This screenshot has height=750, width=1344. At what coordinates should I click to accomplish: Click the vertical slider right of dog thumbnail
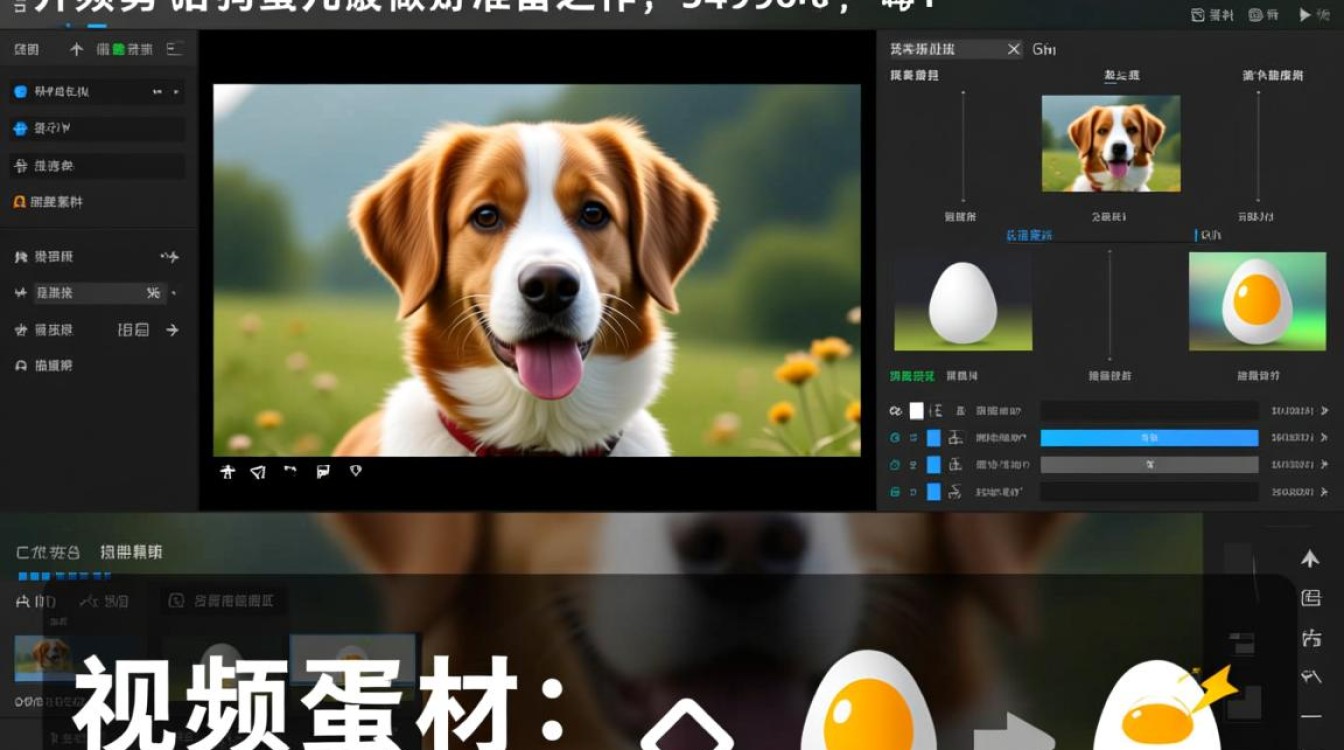point(1258,146)
